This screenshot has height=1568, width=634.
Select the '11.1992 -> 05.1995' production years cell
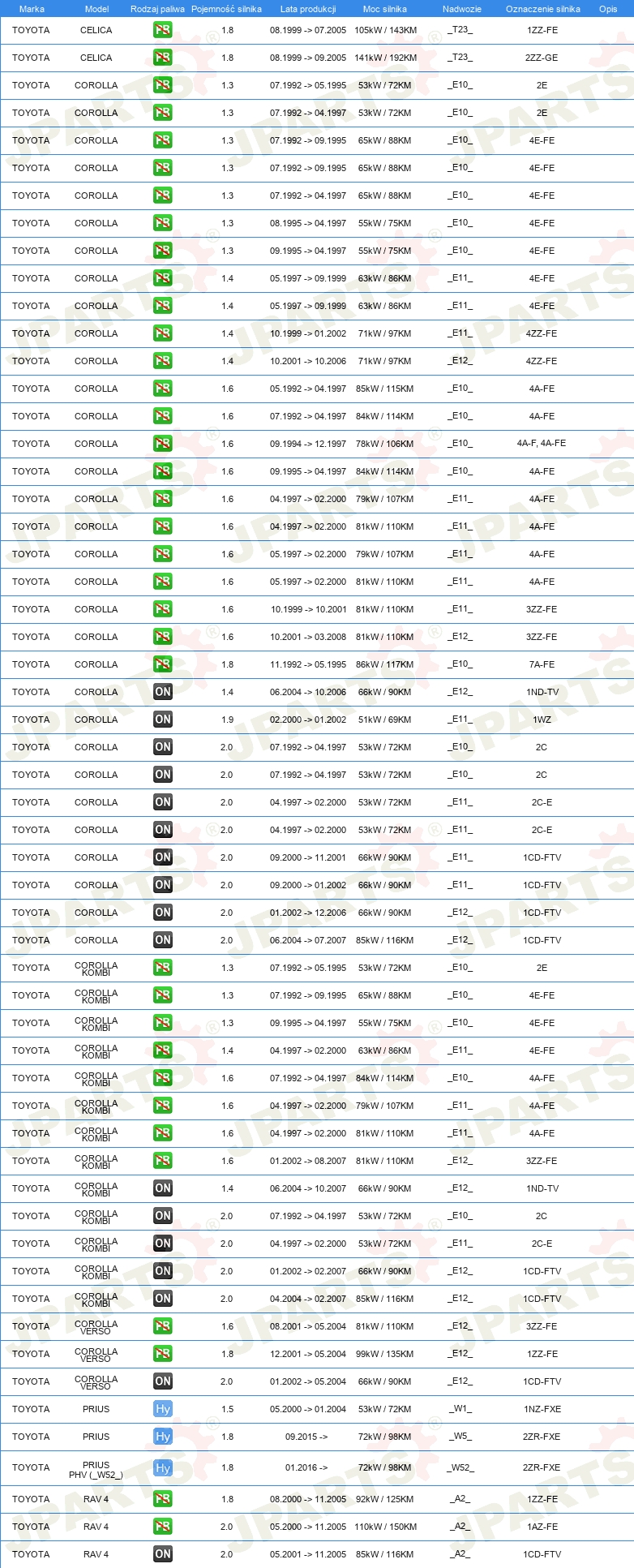[308, 664]
